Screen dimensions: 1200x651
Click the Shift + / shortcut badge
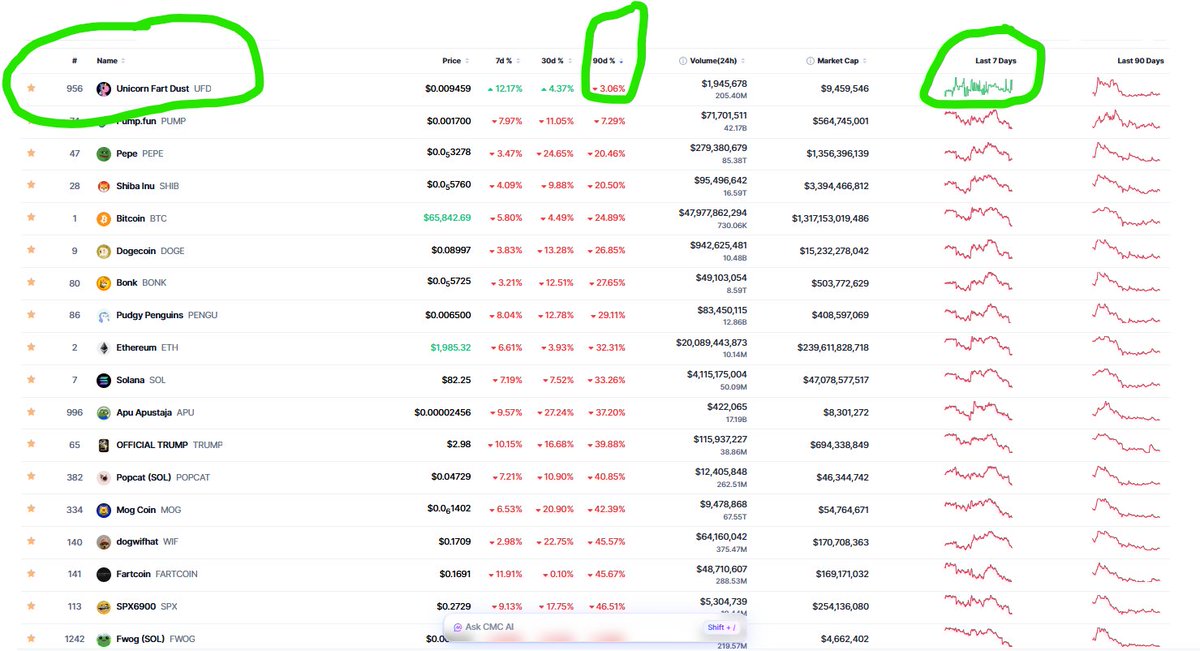pos(721,627)
